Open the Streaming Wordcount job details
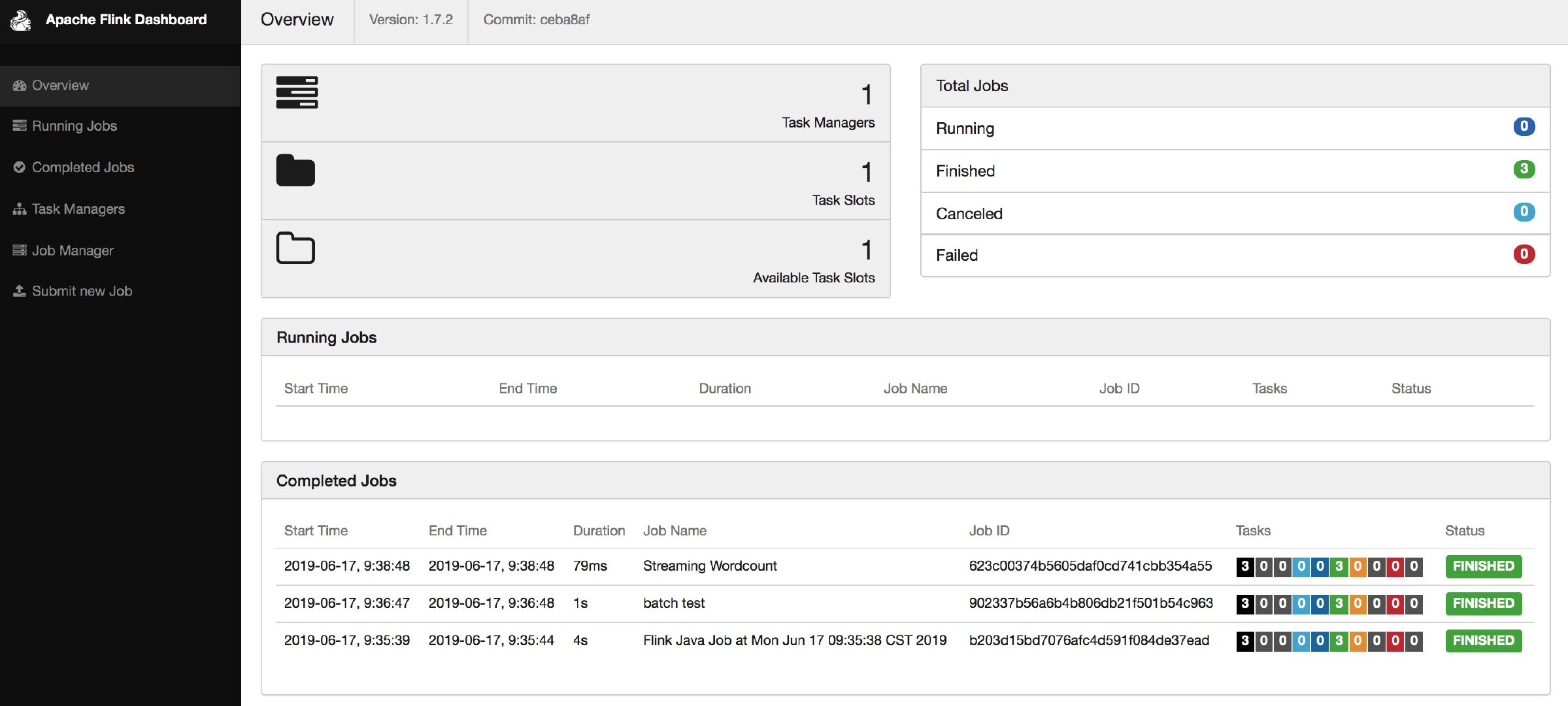 (x=710, y=566)
